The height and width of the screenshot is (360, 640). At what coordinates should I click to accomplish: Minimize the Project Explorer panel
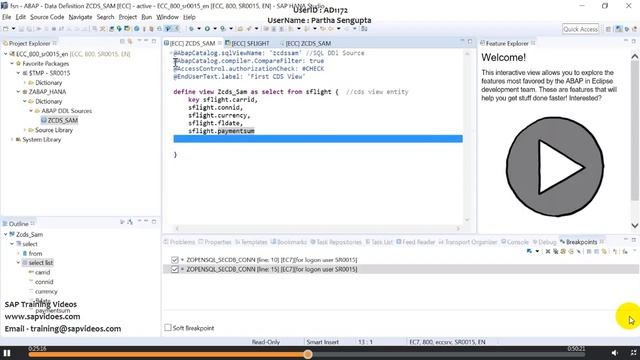[x=146, y=41]
